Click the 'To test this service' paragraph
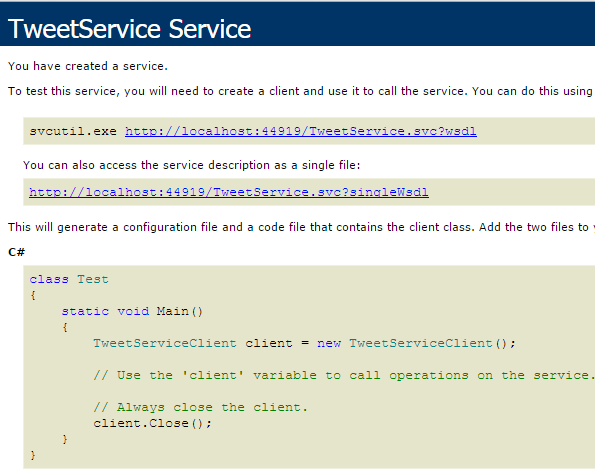 [x=300, y=91]
